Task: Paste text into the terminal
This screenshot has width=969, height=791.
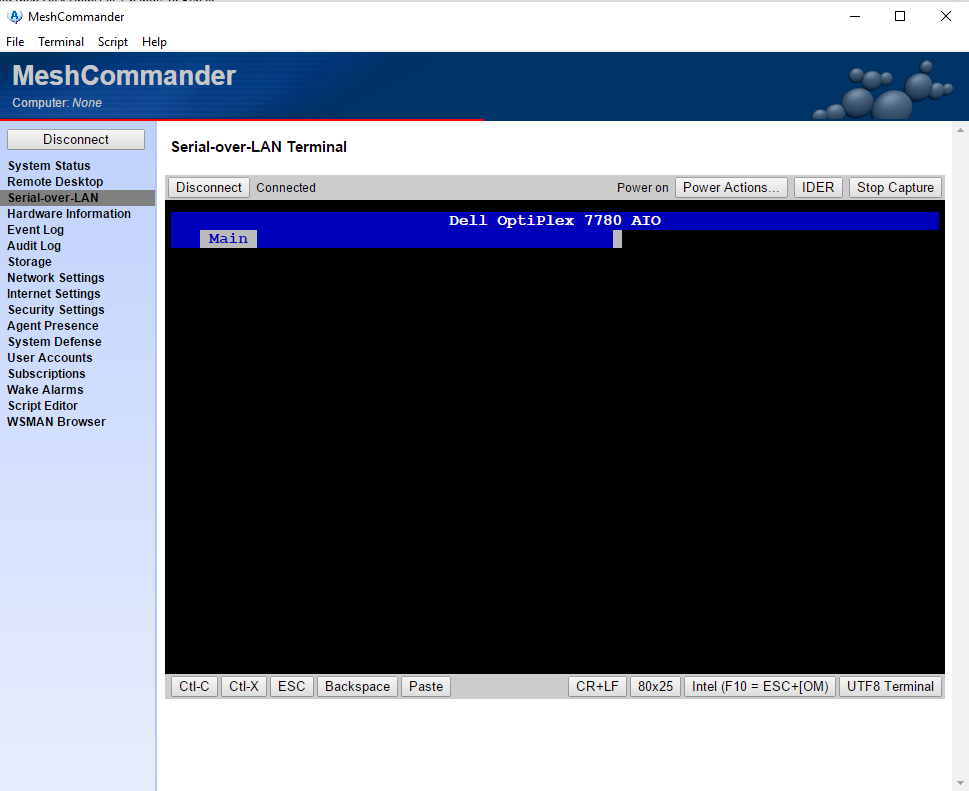Action: point(426,687)
